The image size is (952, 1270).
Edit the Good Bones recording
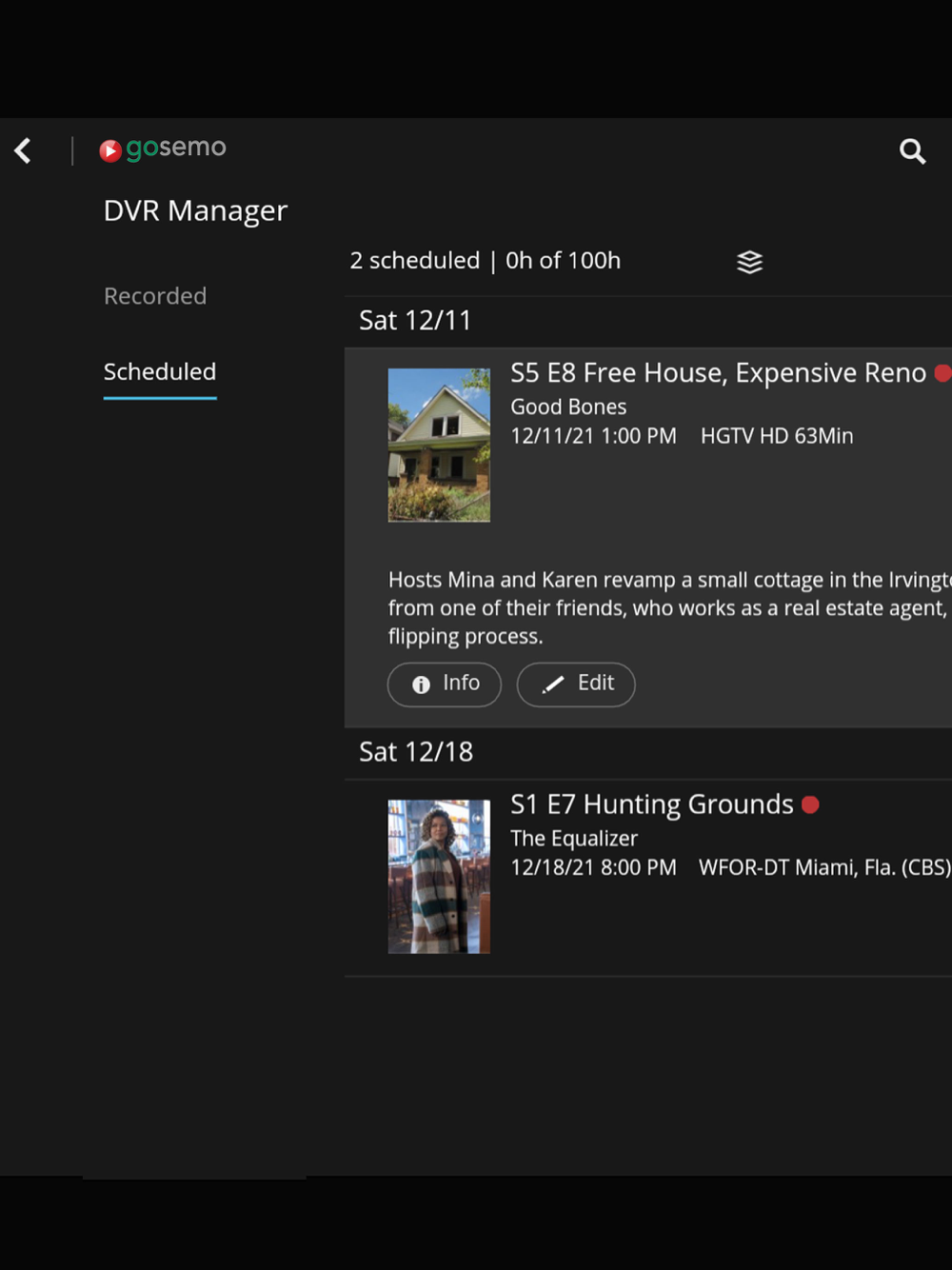point(576,685)
